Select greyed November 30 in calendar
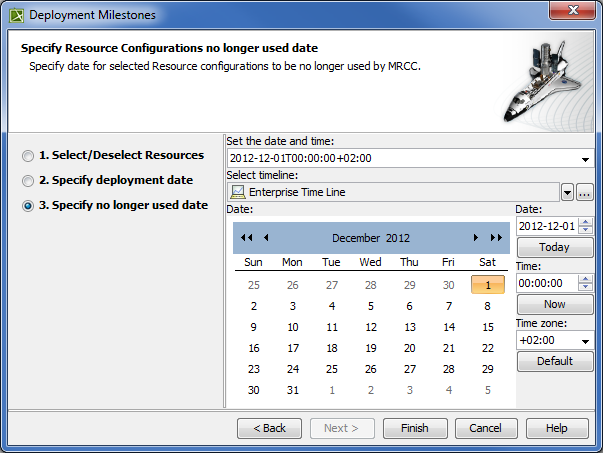Screen dimensions: 603x453 point(448,285)
